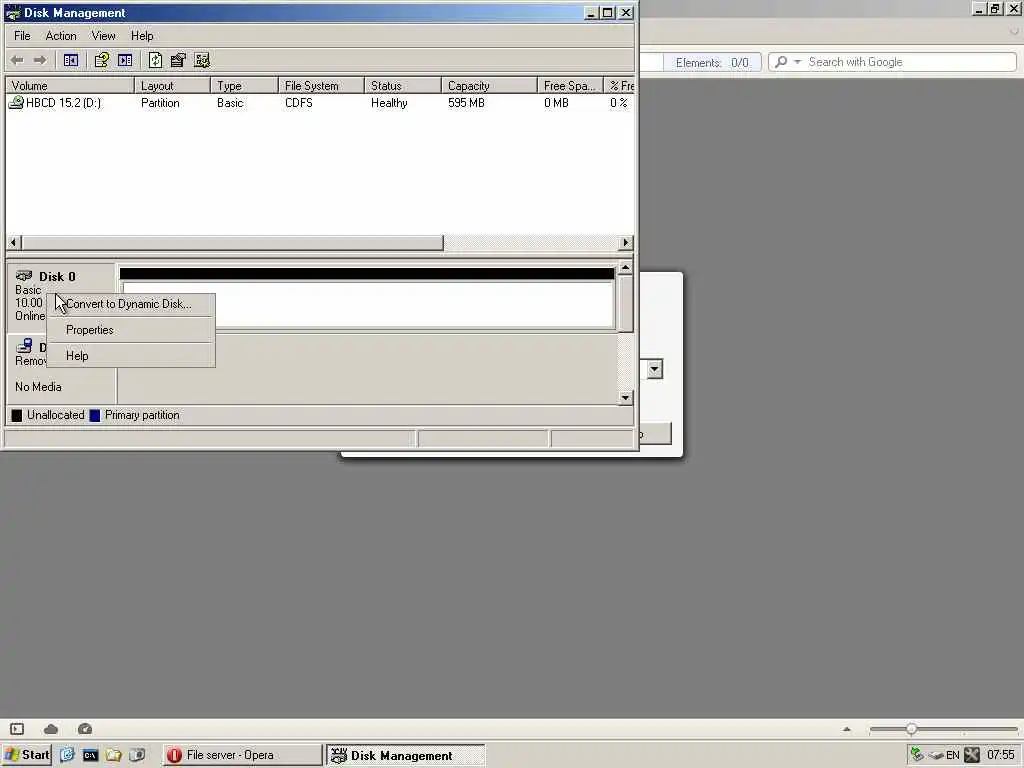Click the magnifier icon in Search with Google
This screenshot has height=768, width=1024.
tap(781, 62)
